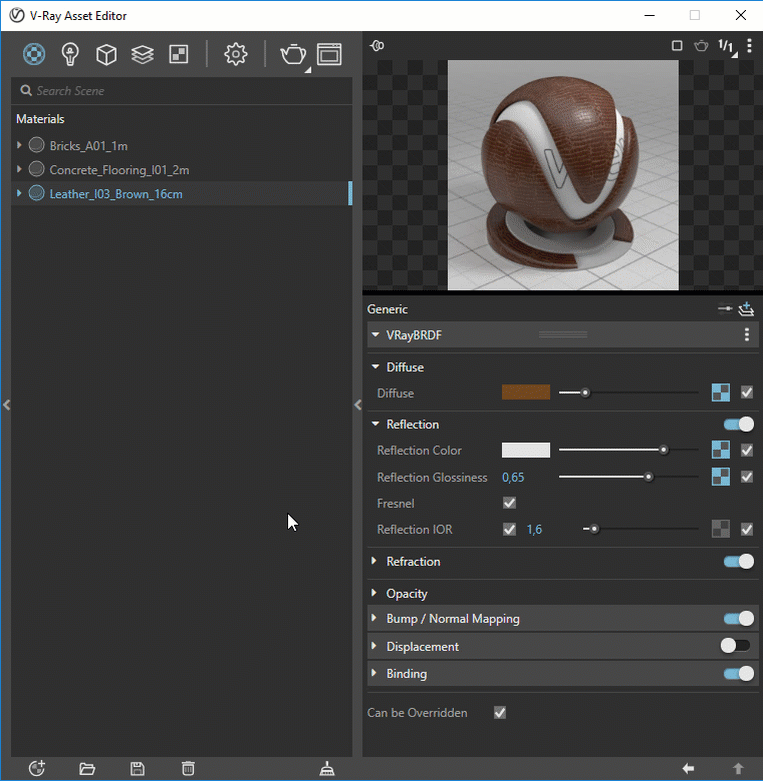Select the Leather_I03_Brown_16cm material
This screenshot has height=781, width=763.
point(181,193)
